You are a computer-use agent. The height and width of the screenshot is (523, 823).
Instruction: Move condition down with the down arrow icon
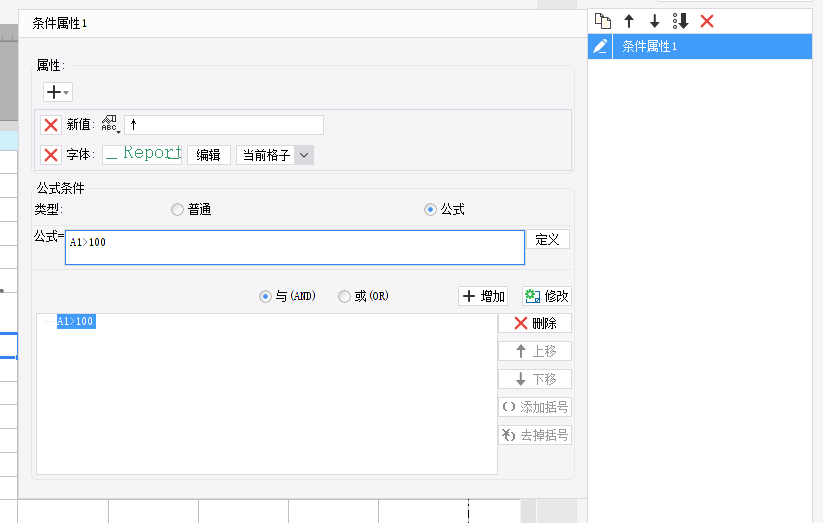655,21
